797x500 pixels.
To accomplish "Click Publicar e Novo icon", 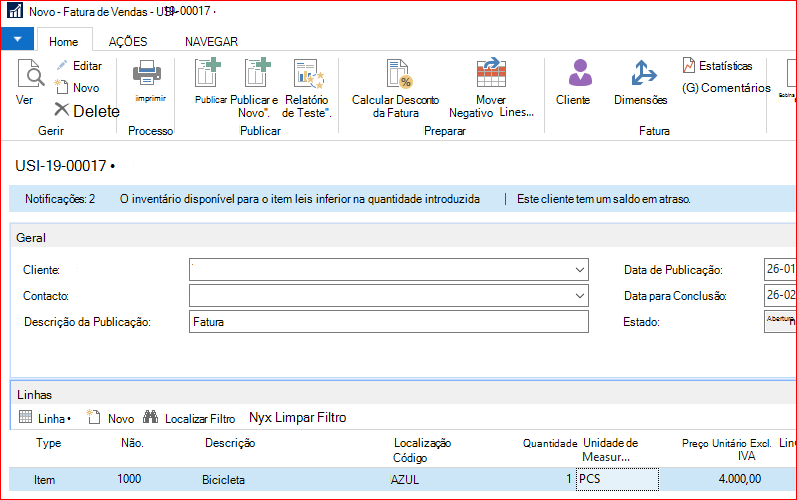I will [x=257, y=74].
